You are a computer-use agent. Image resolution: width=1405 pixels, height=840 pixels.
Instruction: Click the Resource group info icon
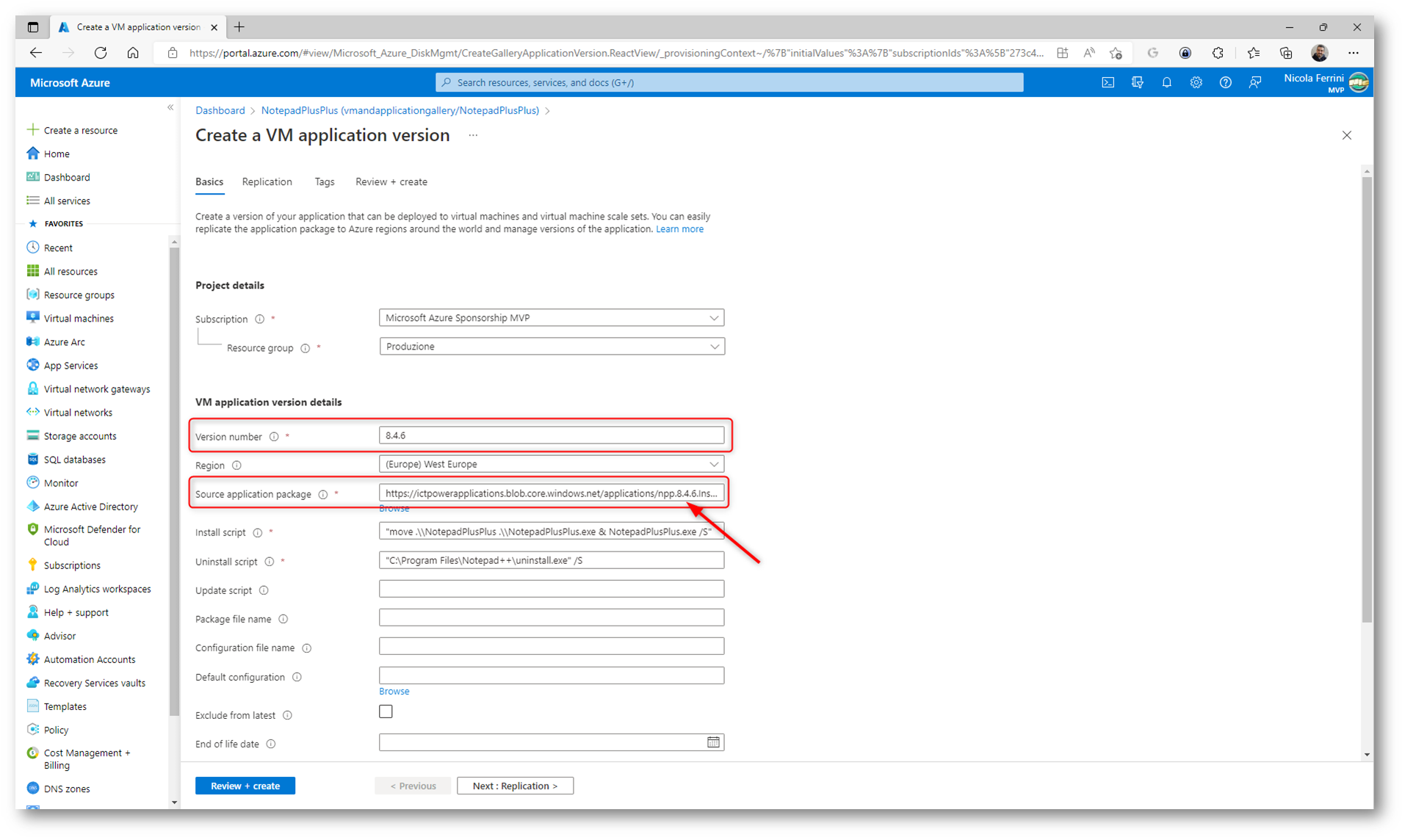[305, 349]
